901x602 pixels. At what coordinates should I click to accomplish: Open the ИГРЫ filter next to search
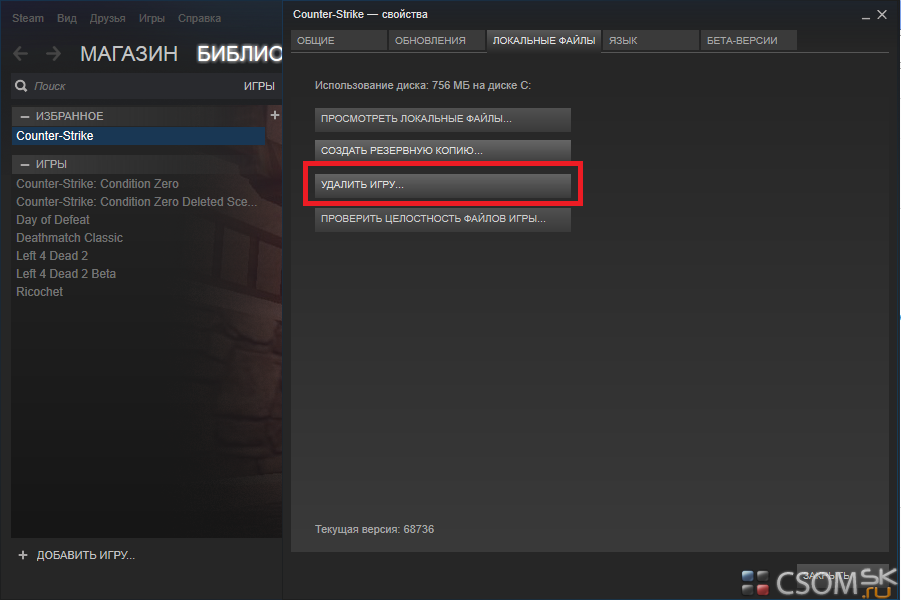pyautogui.click(x=259, y=87)
